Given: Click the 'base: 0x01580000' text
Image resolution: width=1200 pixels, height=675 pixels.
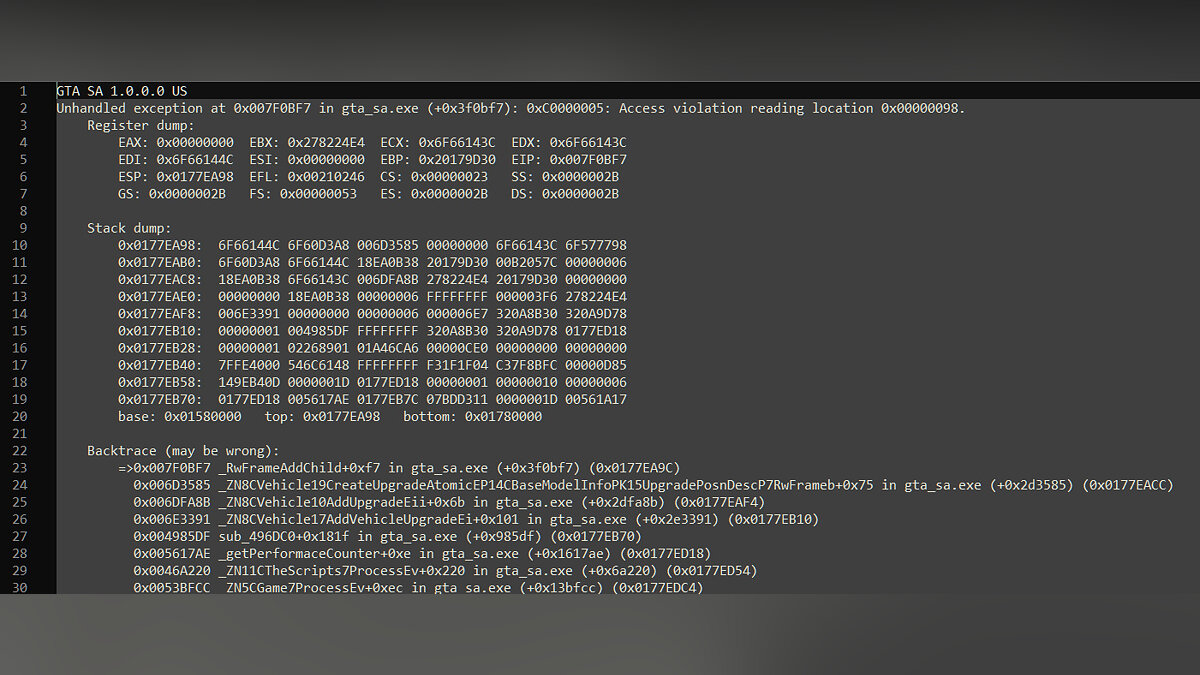Looking at the screenshot, I should pyautogui.click(x=179, y=416).
